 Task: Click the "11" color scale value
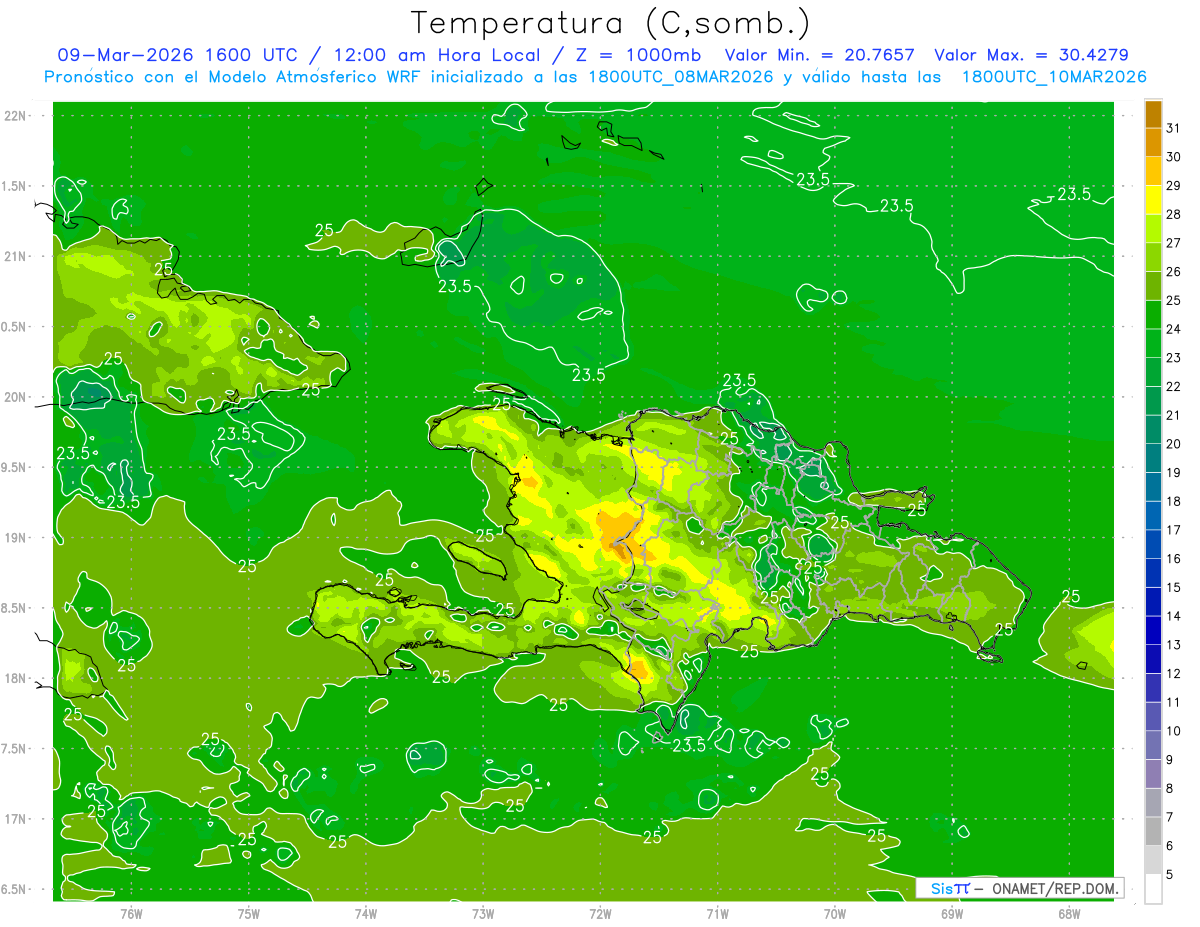[x=1174, y=702]
